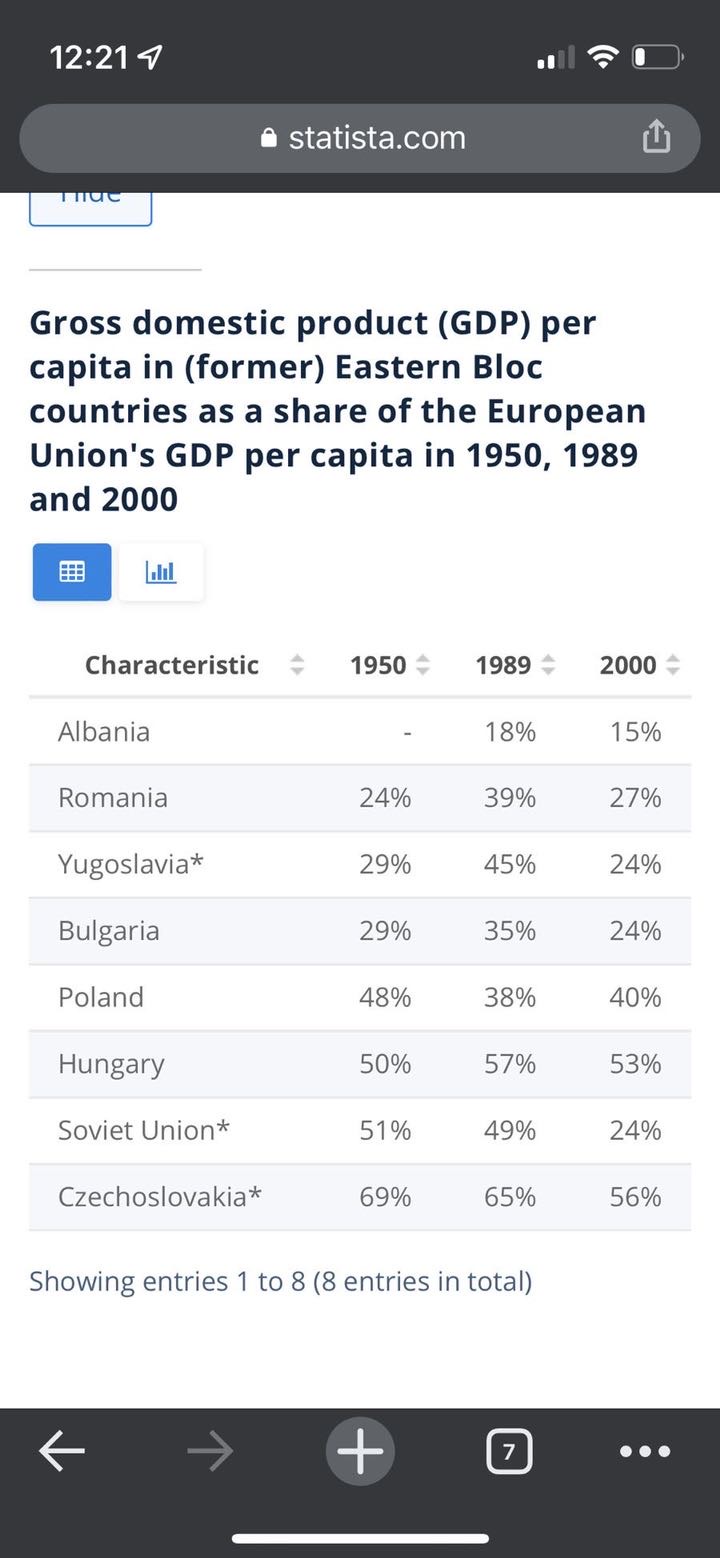The width and height of the screenshot is (720, 1558).
Task: Tap the share icon in address bar
Action: (656, 136)
